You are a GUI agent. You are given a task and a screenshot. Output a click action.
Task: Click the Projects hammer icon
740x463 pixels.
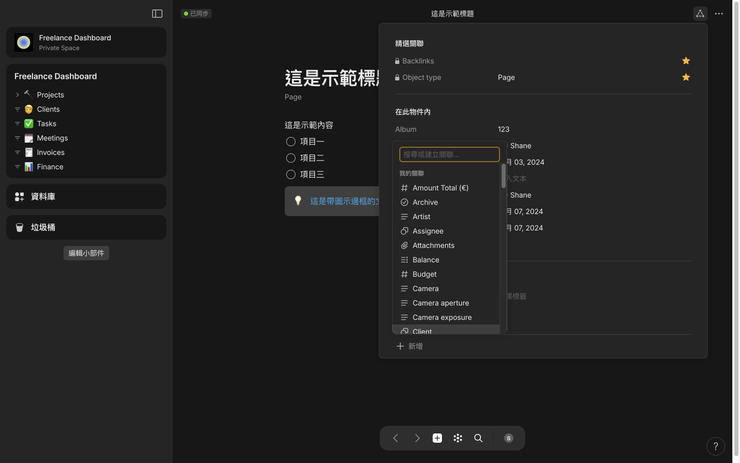coord(28,94)
